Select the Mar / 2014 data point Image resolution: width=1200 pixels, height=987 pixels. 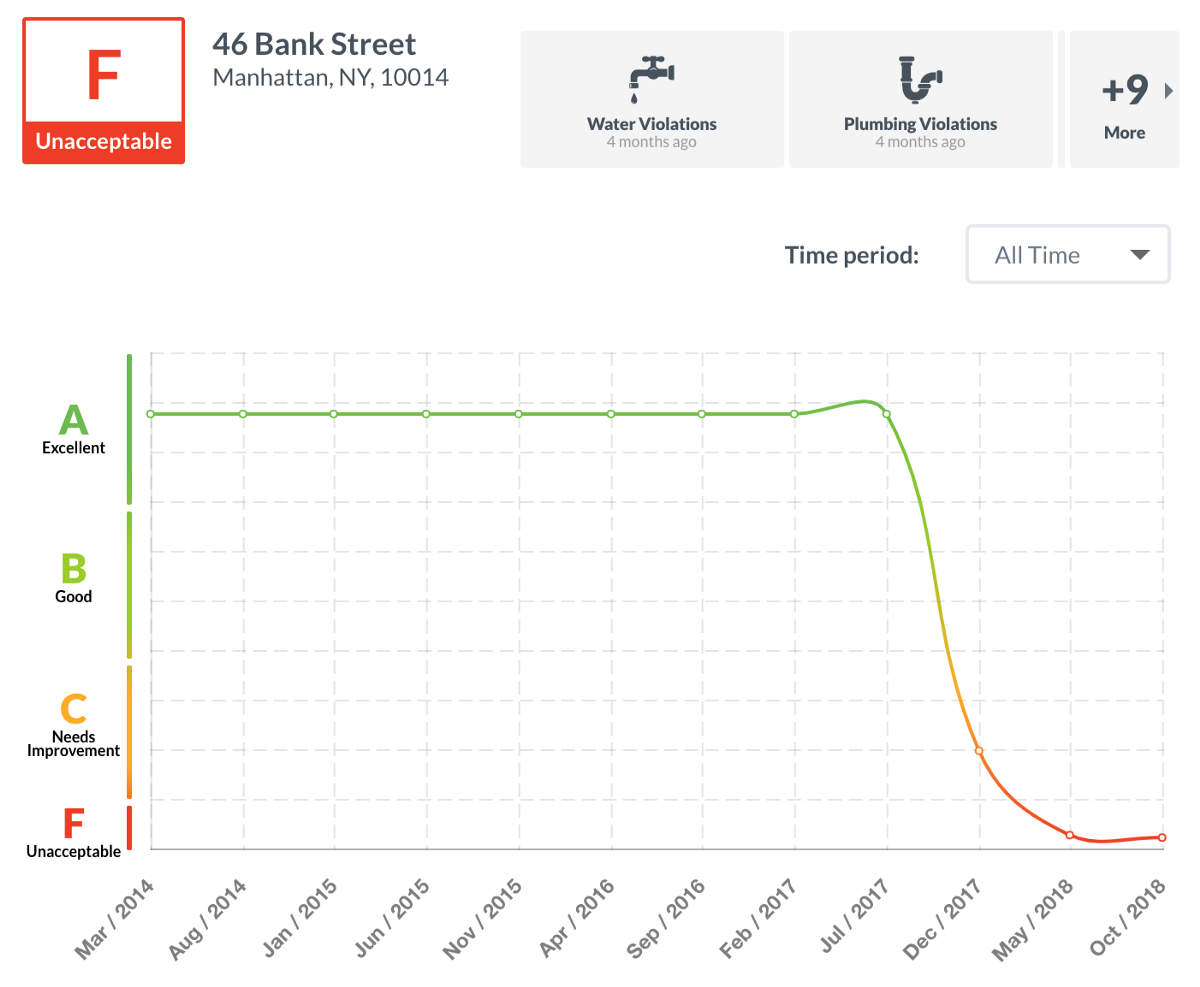pos(150,414)
